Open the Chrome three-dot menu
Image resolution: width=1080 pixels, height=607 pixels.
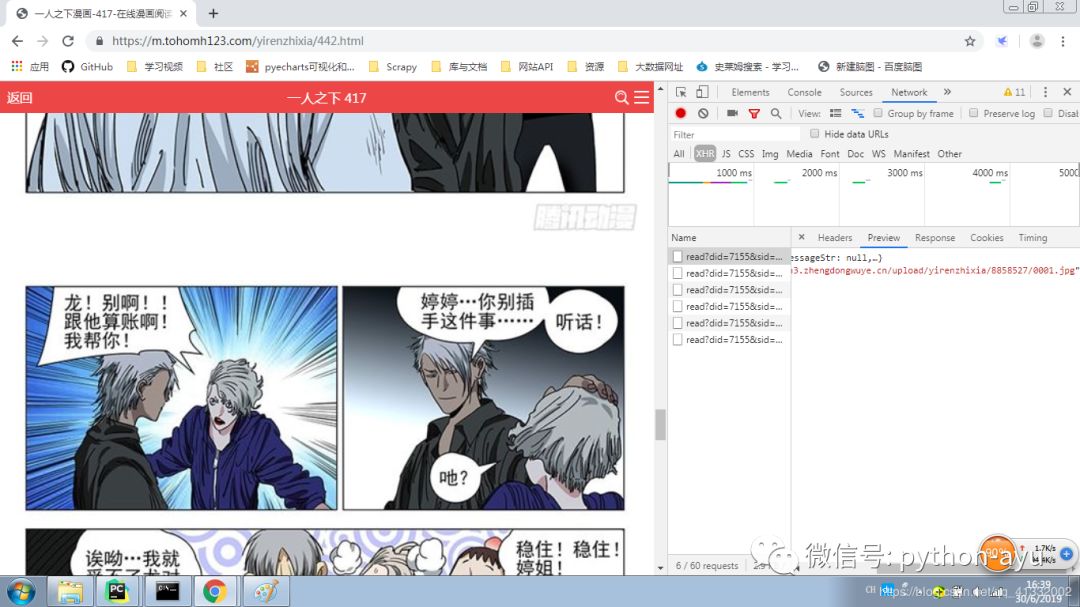click(1063, 41)
